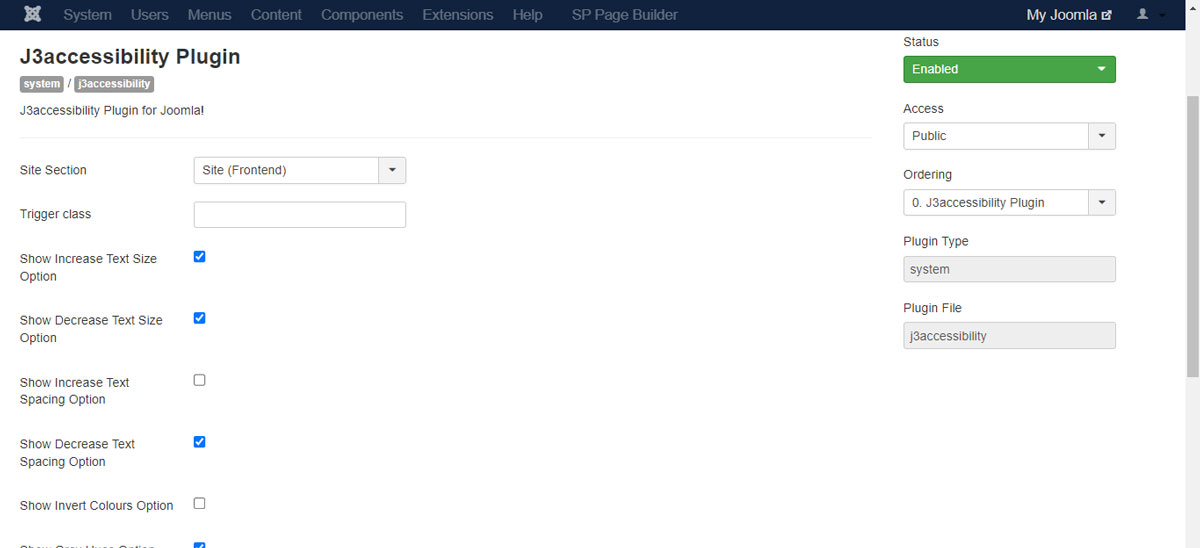
Task: Open the Status Enabled dropdown
Action: click(x=1009, y=69)
